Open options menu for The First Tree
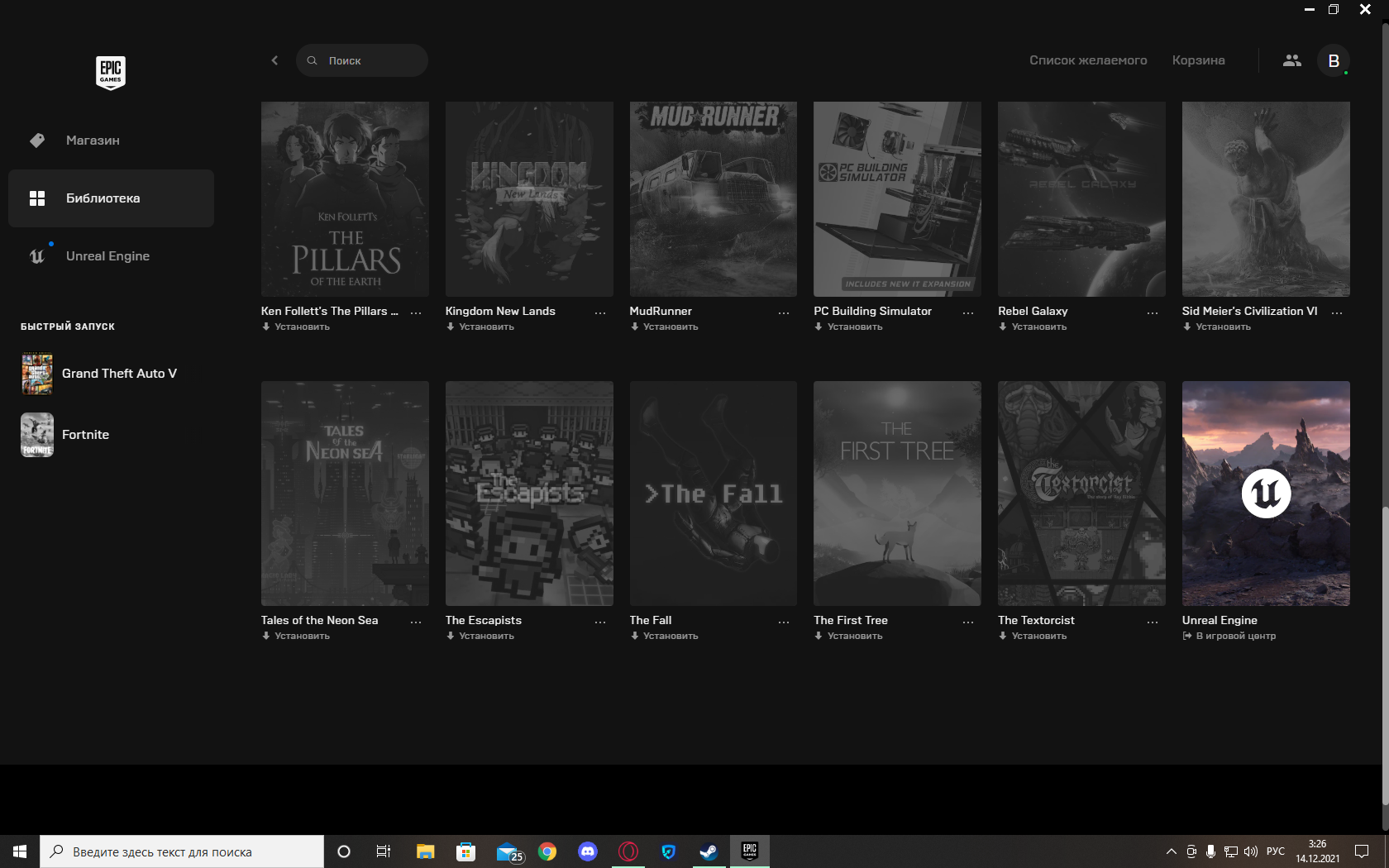This screenshot has width=1389, height=868. pyautogui.click(x=968, y=622)
